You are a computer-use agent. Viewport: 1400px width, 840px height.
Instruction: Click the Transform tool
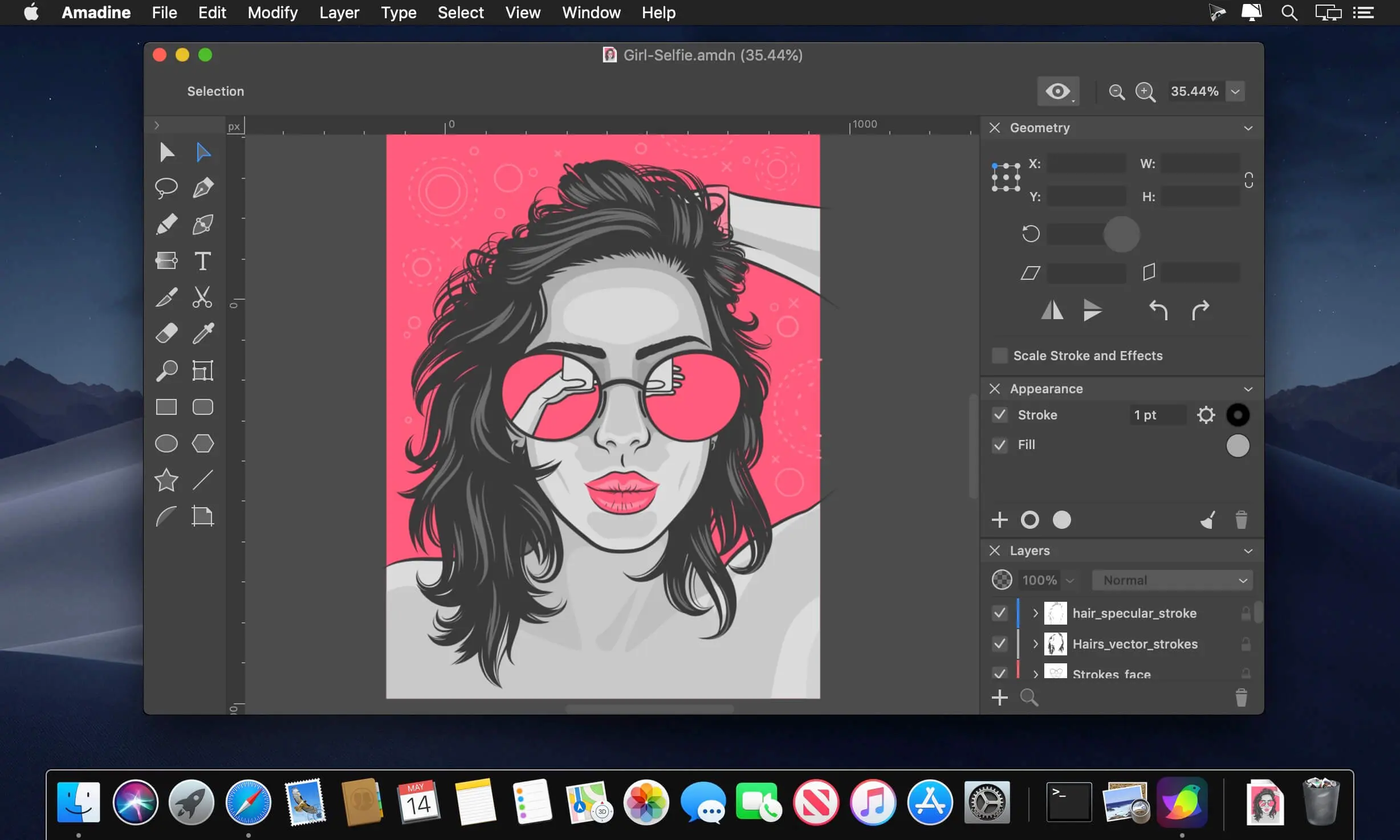(x=202, y=371)
